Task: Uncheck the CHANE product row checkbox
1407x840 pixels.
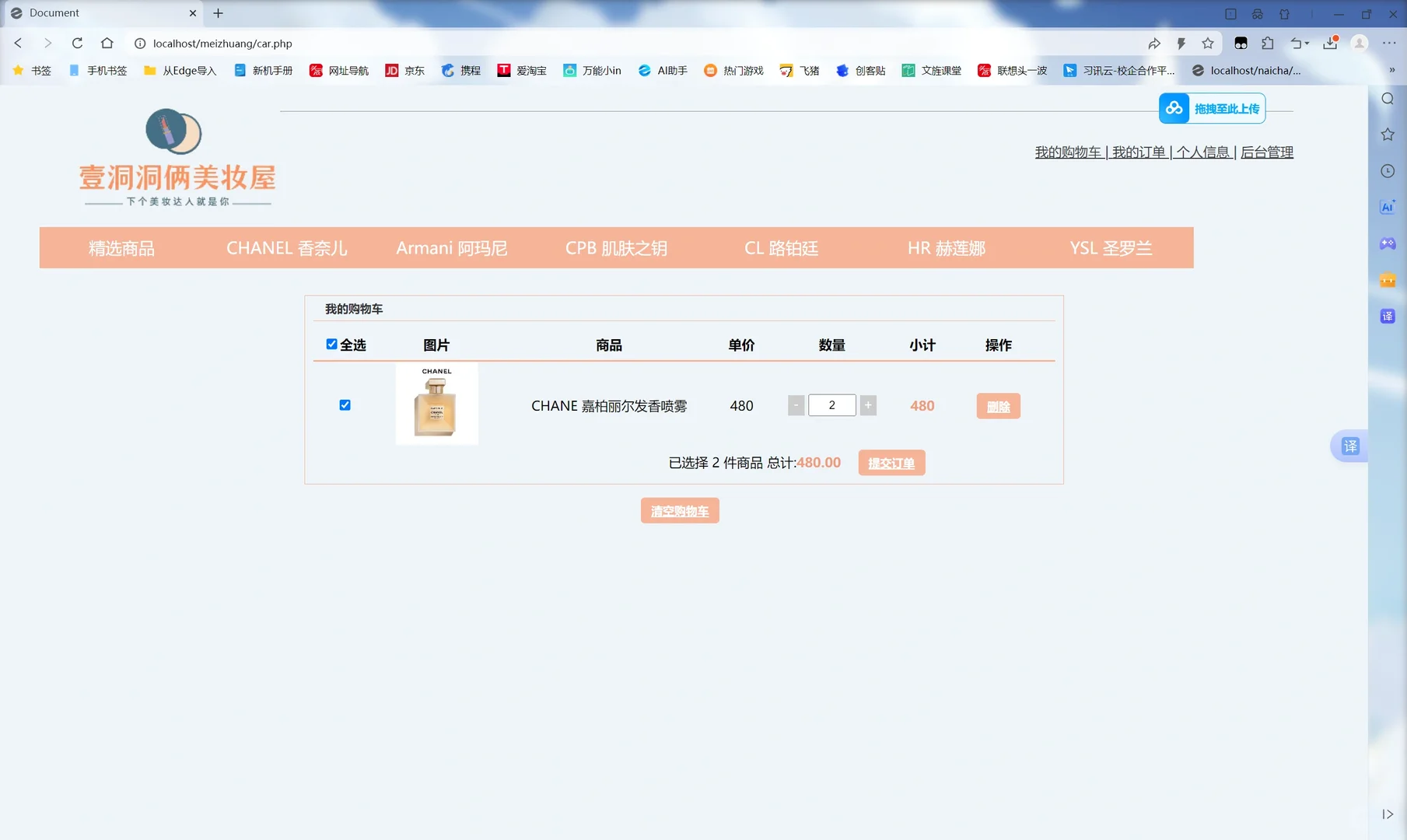Action: click(x=345, y=404)
